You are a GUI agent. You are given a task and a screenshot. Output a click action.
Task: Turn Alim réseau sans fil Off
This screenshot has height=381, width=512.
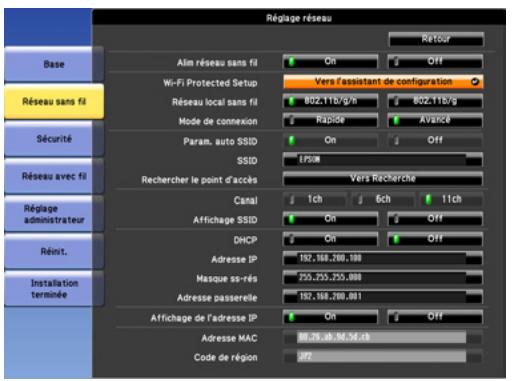[435, 62]
